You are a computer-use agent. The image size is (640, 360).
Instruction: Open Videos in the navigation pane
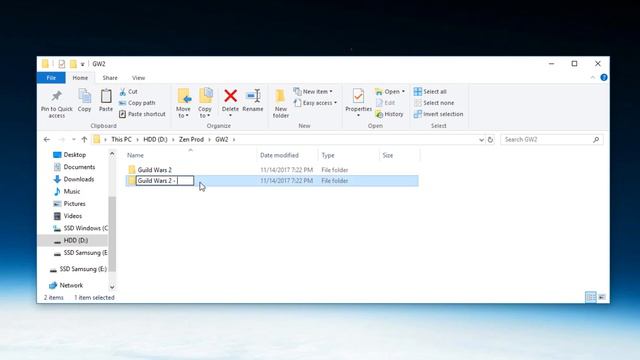tap(68, 216)
